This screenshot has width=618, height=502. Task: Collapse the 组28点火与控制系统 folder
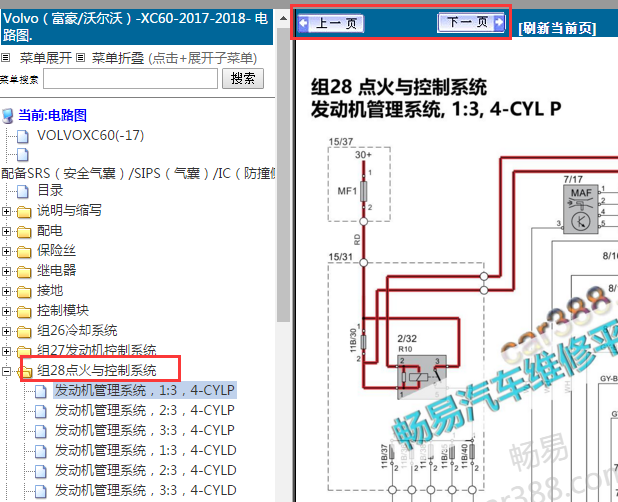6,371
